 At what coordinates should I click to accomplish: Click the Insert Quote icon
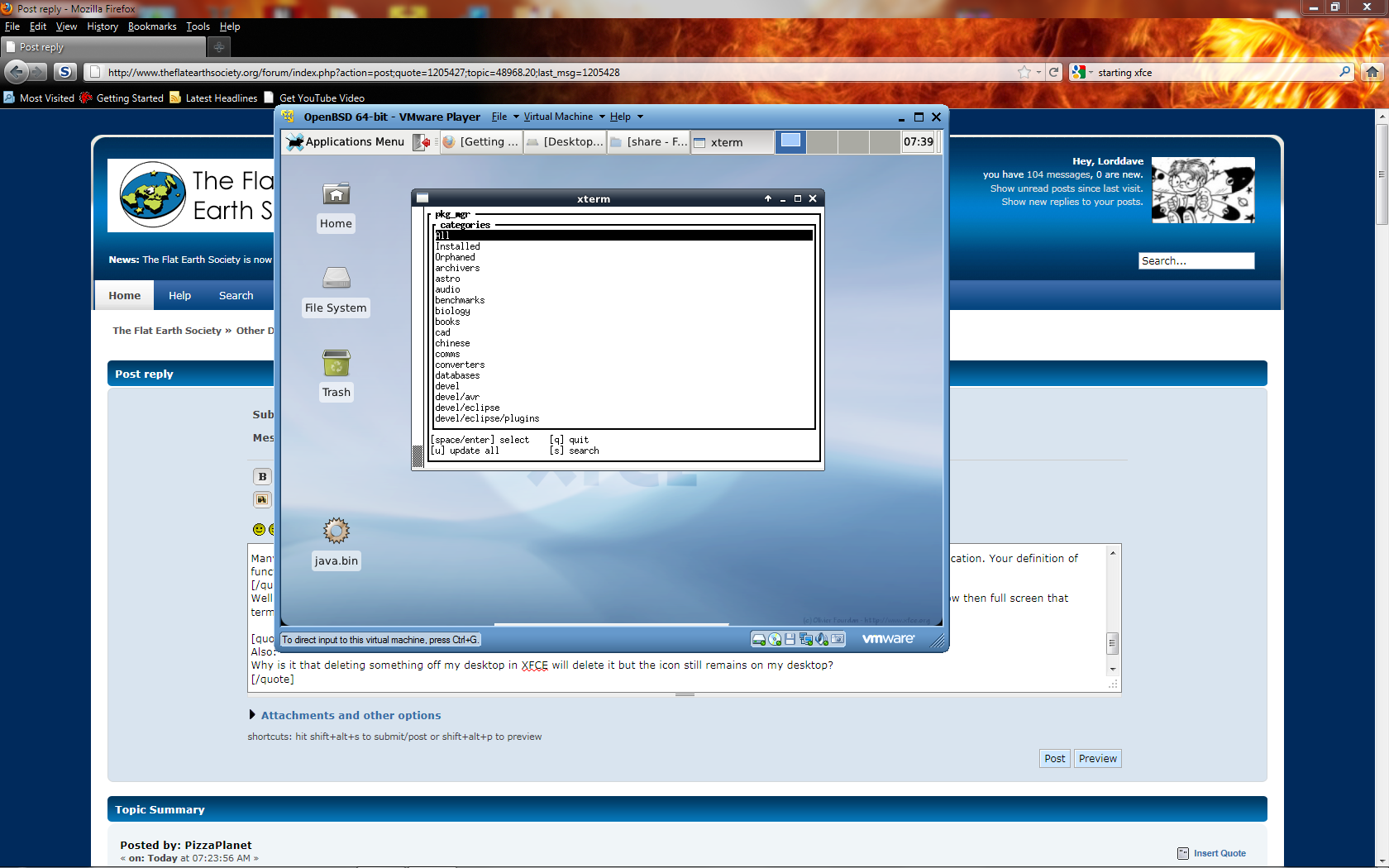tap(1183, 853)
